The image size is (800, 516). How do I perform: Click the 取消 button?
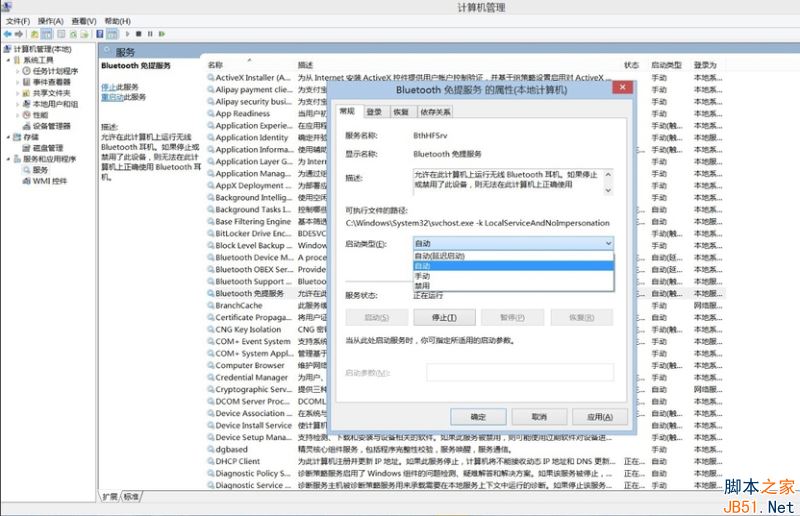539,416
